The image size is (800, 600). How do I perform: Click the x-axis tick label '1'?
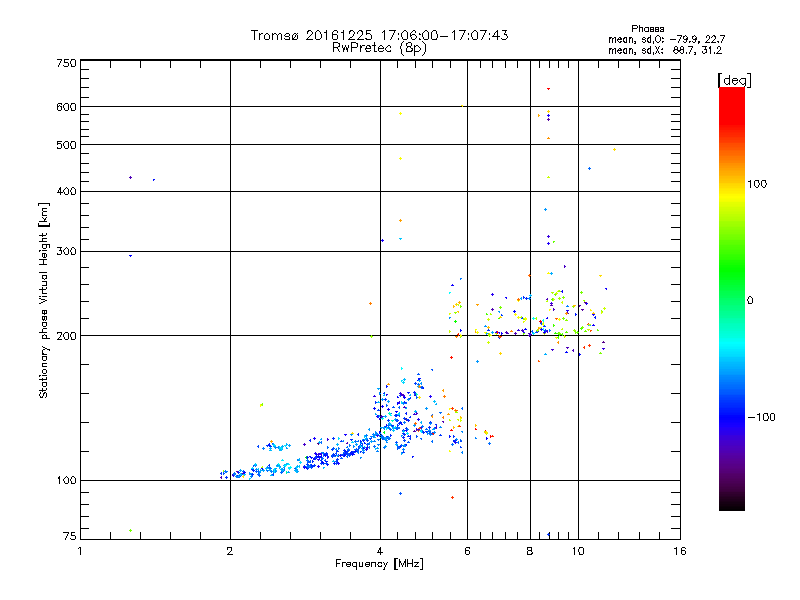coord(80,551)
